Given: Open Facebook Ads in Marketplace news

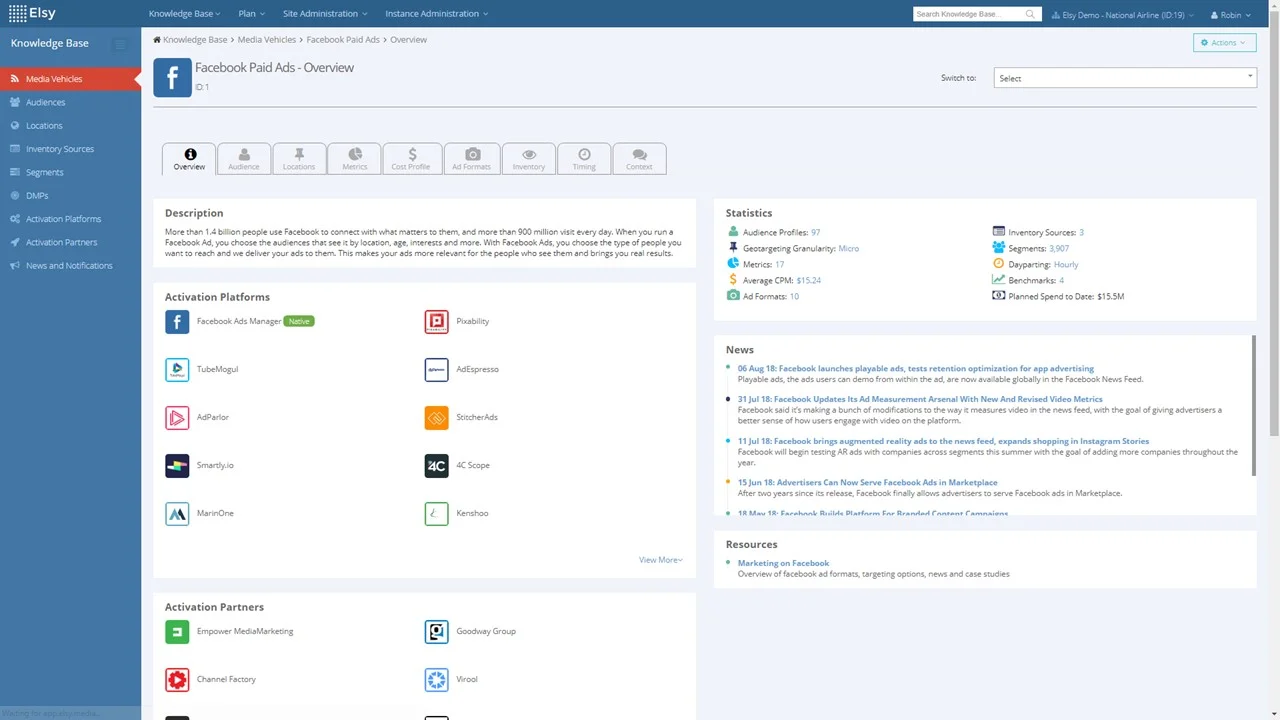Looking at the screenshot, I should tap(867, 482).
